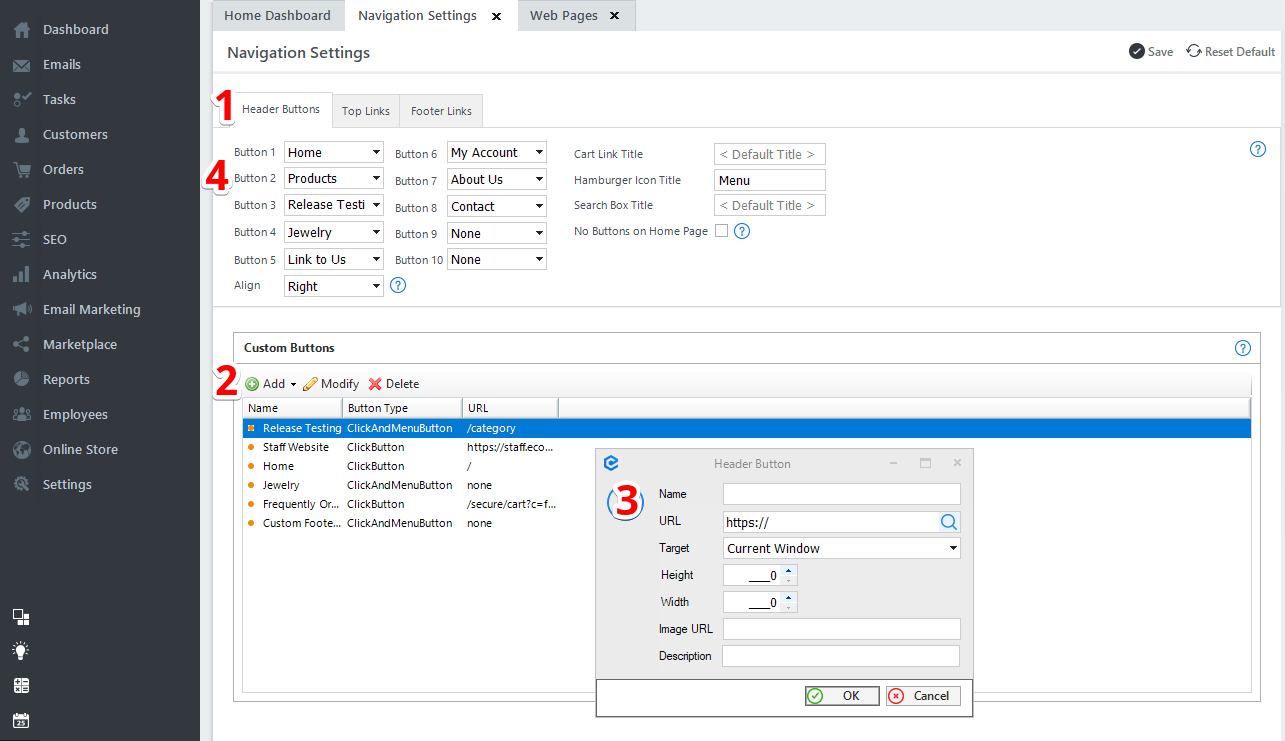Image resolution: width=1285 pixels, height=741 pixels.
Task: Select the Analytics bar chart icon
Action: tap(22, 275)
